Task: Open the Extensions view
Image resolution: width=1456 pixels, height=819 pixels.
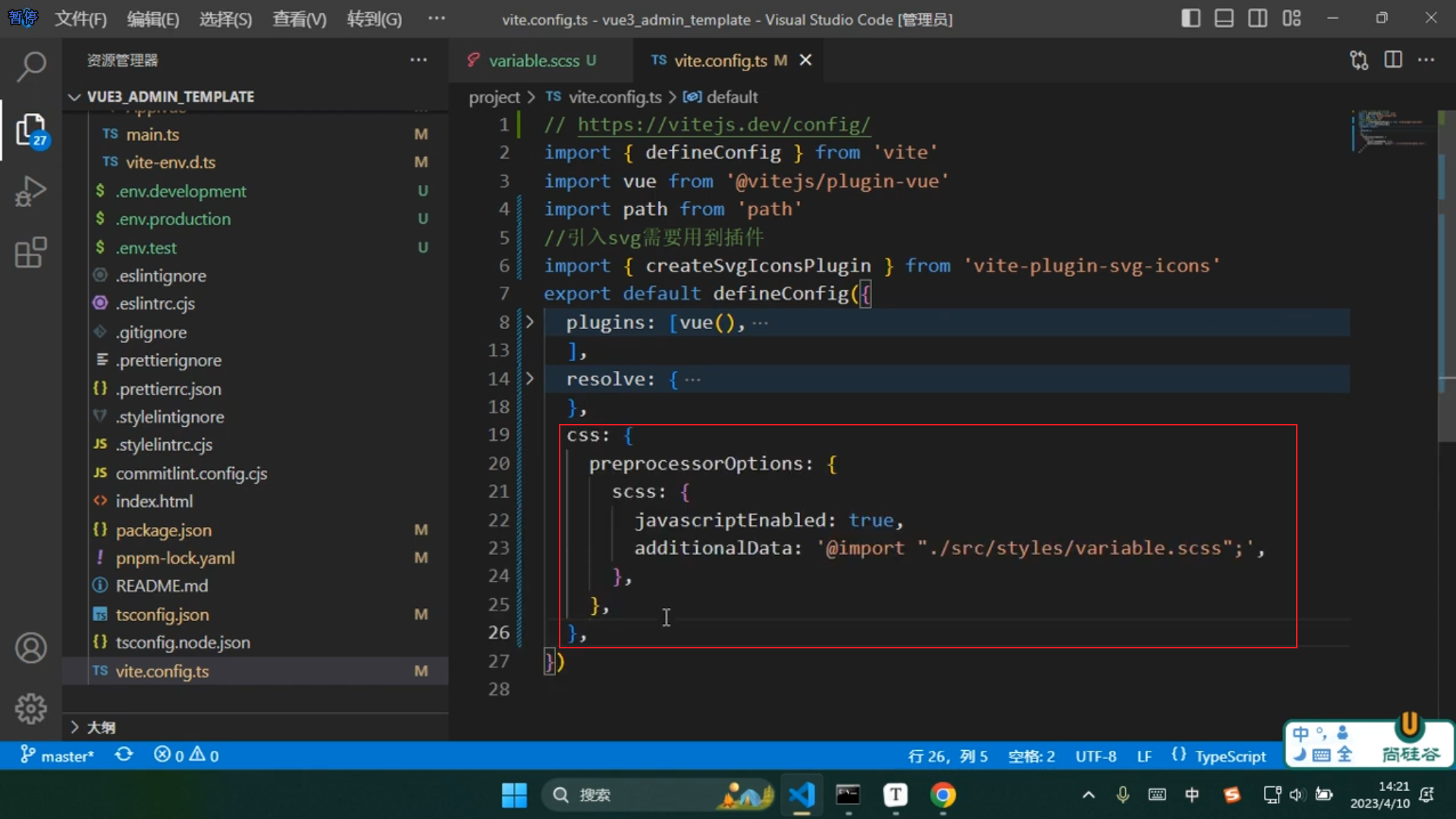Action: click(31, 253)
